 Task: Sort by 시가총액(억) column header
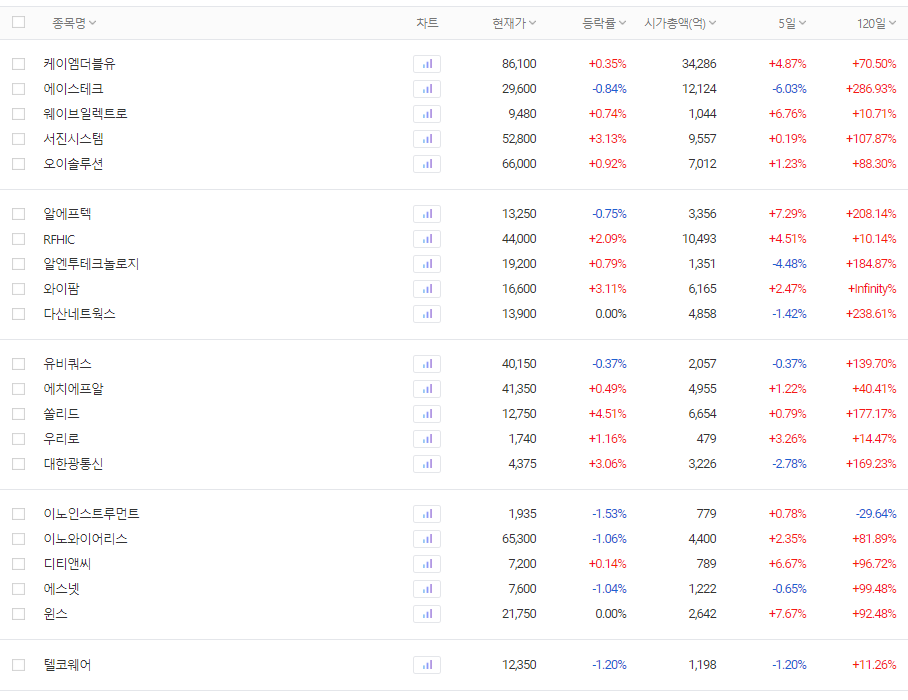pos(680,23)
